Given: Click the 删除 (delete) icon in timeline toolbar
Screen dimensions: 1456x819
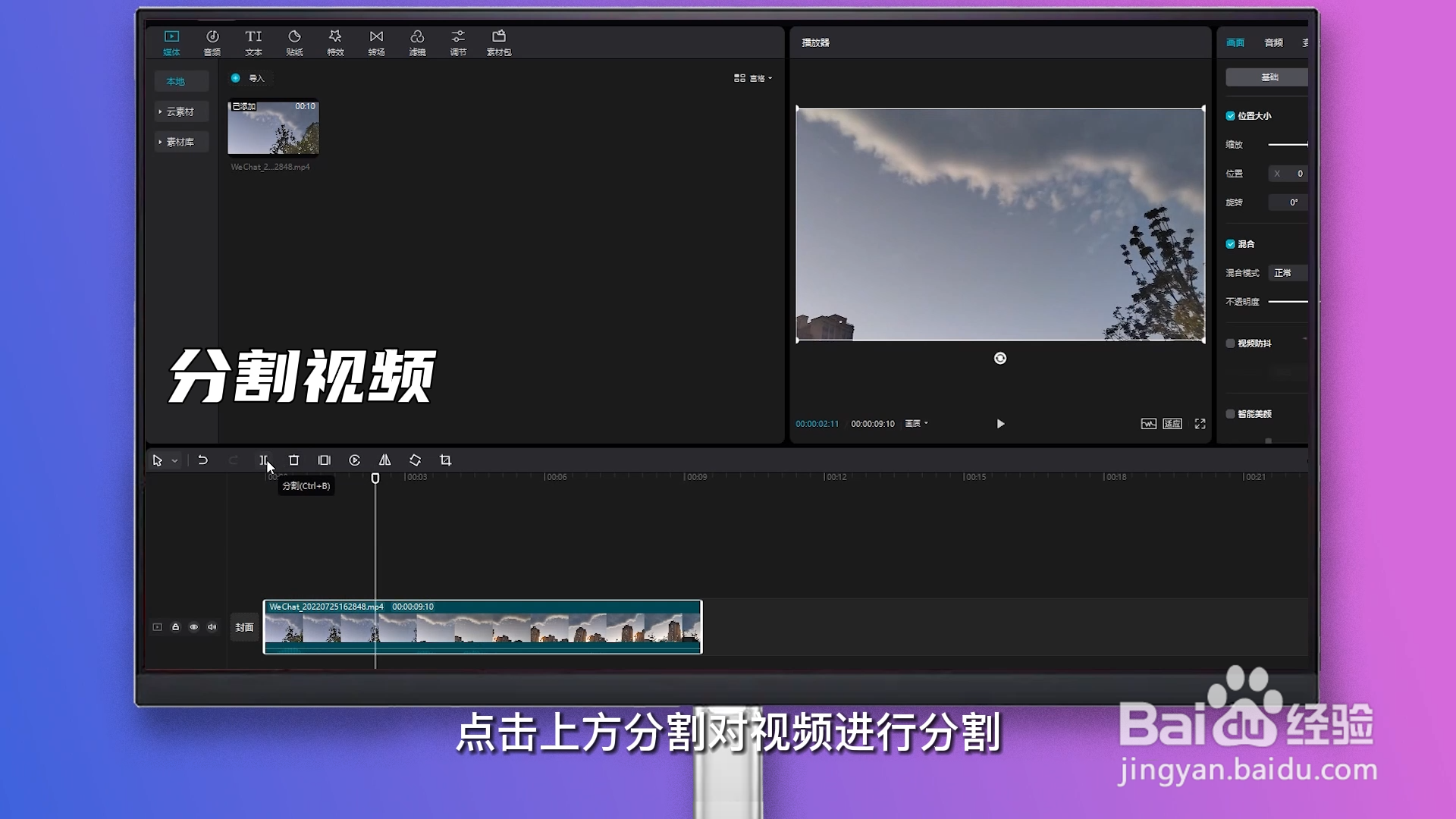Looking at the screenshot, I should [x=293, y=460].
